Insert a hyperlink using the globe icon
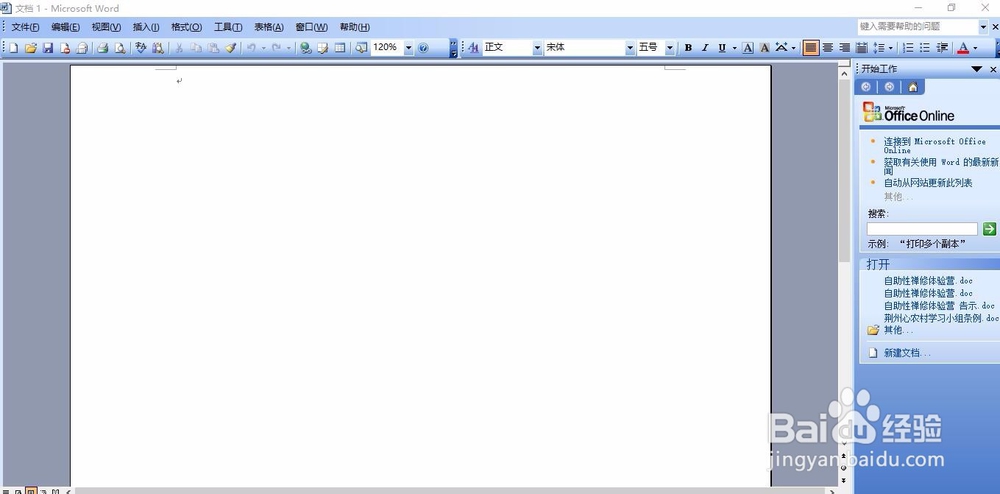The height and width of the screenshot is (494, 1000). pos(306,48)
